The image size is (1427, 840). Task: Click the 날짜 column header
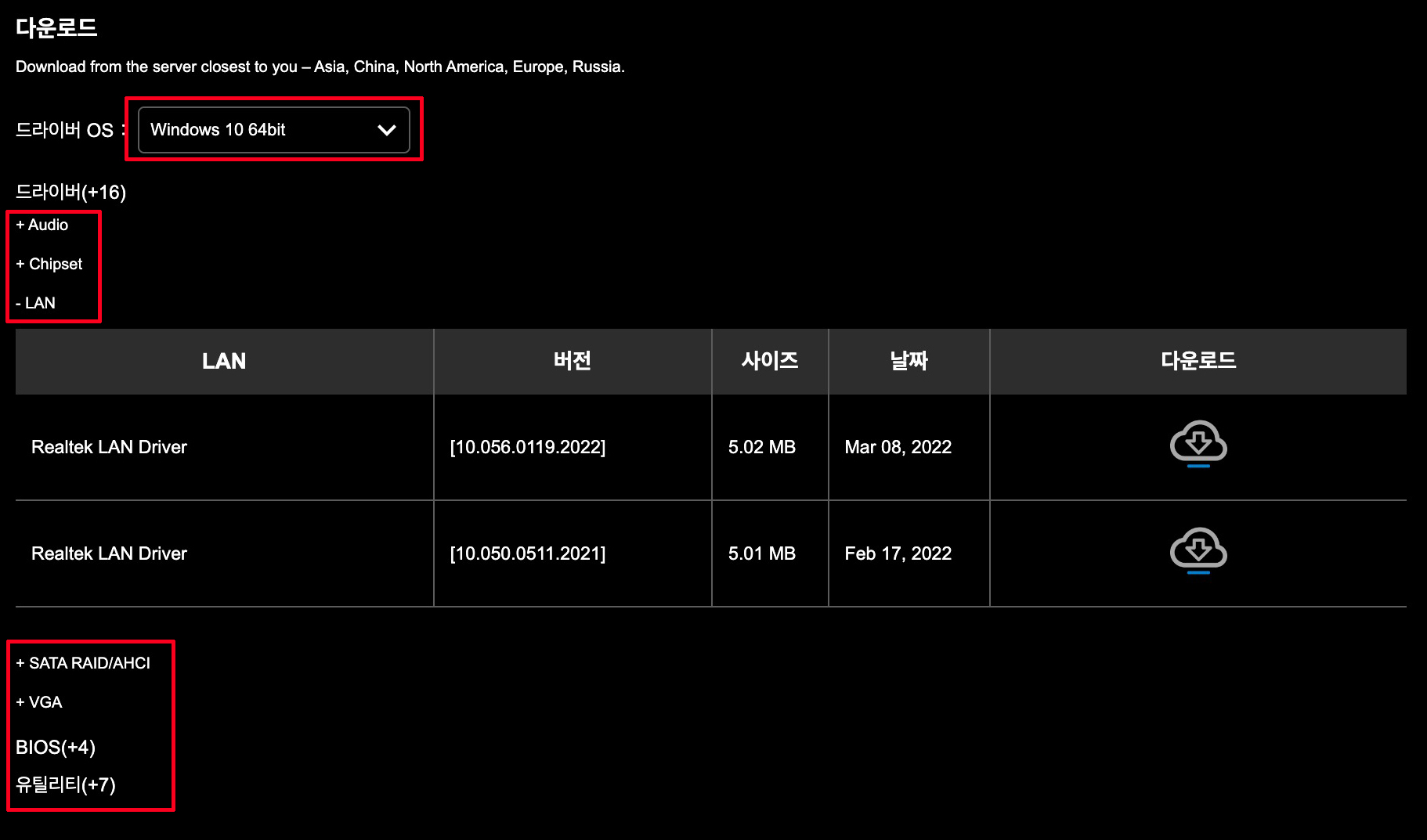[x=909, y=361]
